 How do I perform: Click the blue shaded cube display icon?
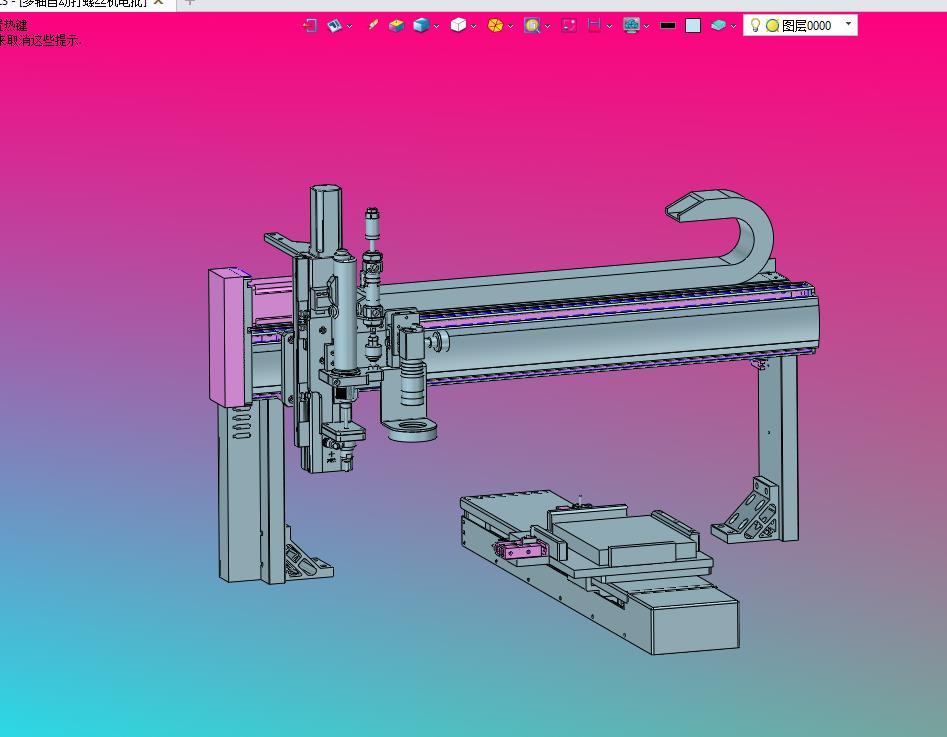(421, 25)
